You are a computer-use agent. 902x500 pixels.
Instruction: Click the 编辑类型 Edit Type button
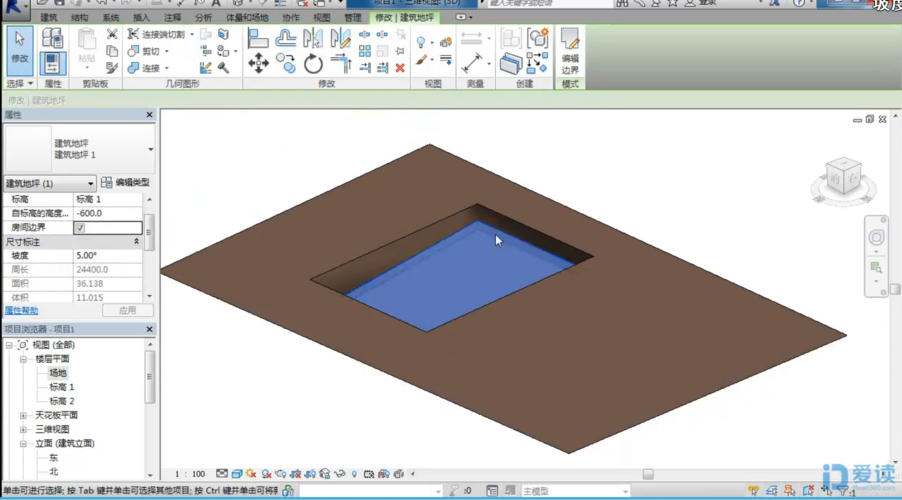125,183
